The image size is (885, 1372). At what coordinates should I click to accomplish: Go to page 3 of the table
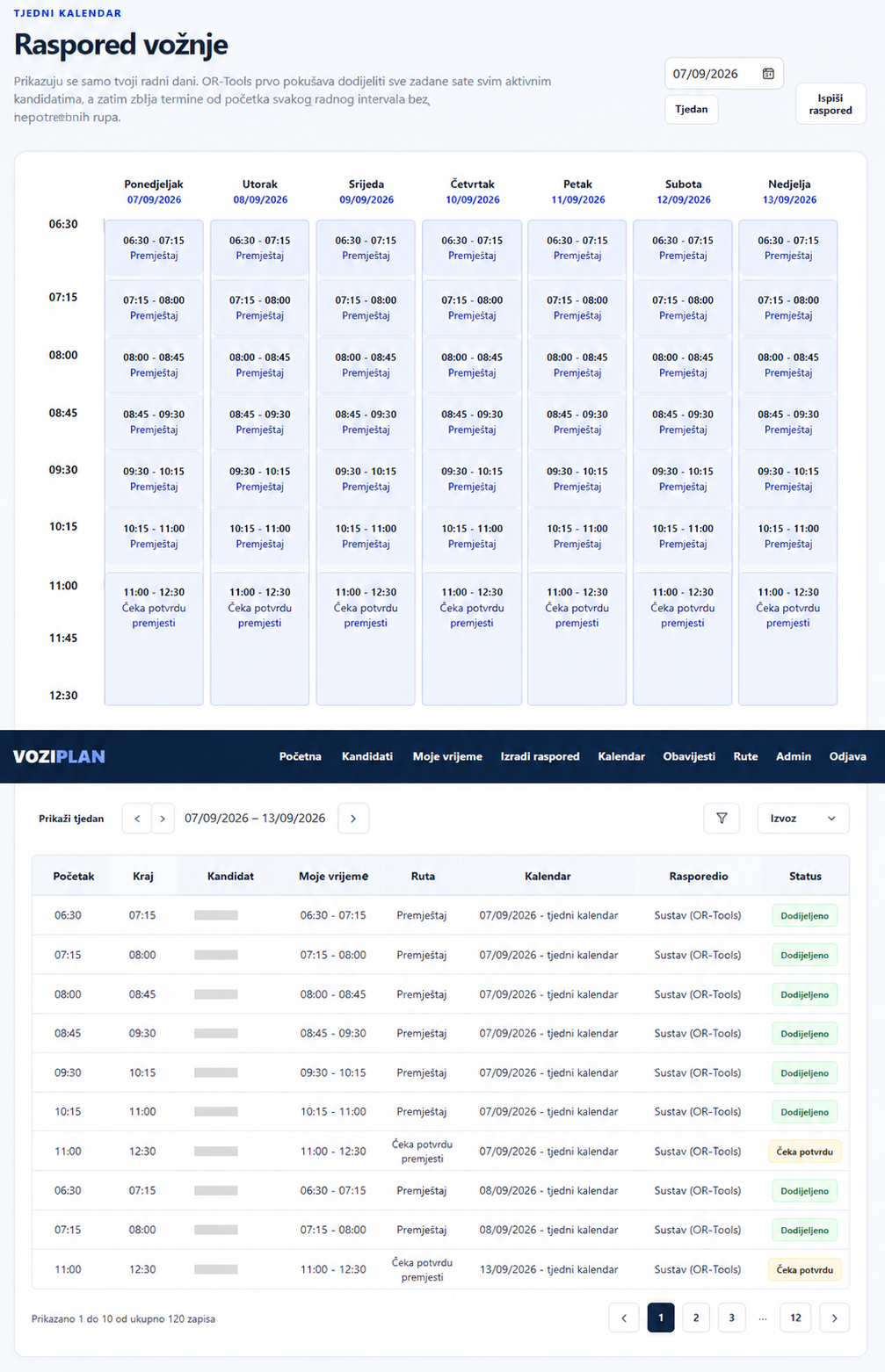click(x=731, y=1318)
